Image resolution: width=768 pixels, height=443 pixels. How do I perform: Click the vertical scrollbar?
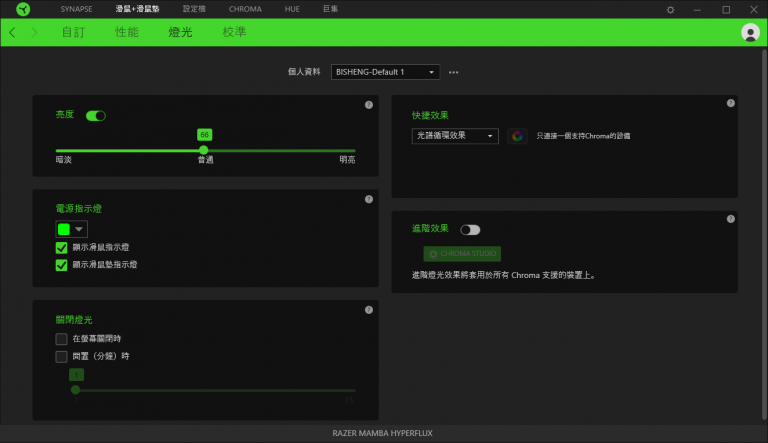(x=764, y=234)
